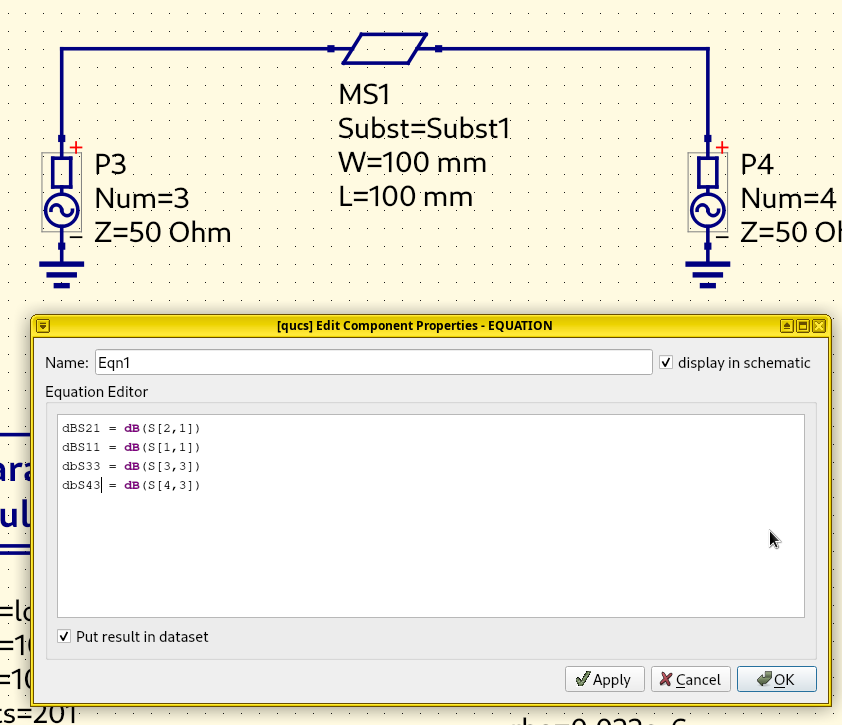Close the Edit Component Properties dialog

pyautogui.click(x=819, y=326)
